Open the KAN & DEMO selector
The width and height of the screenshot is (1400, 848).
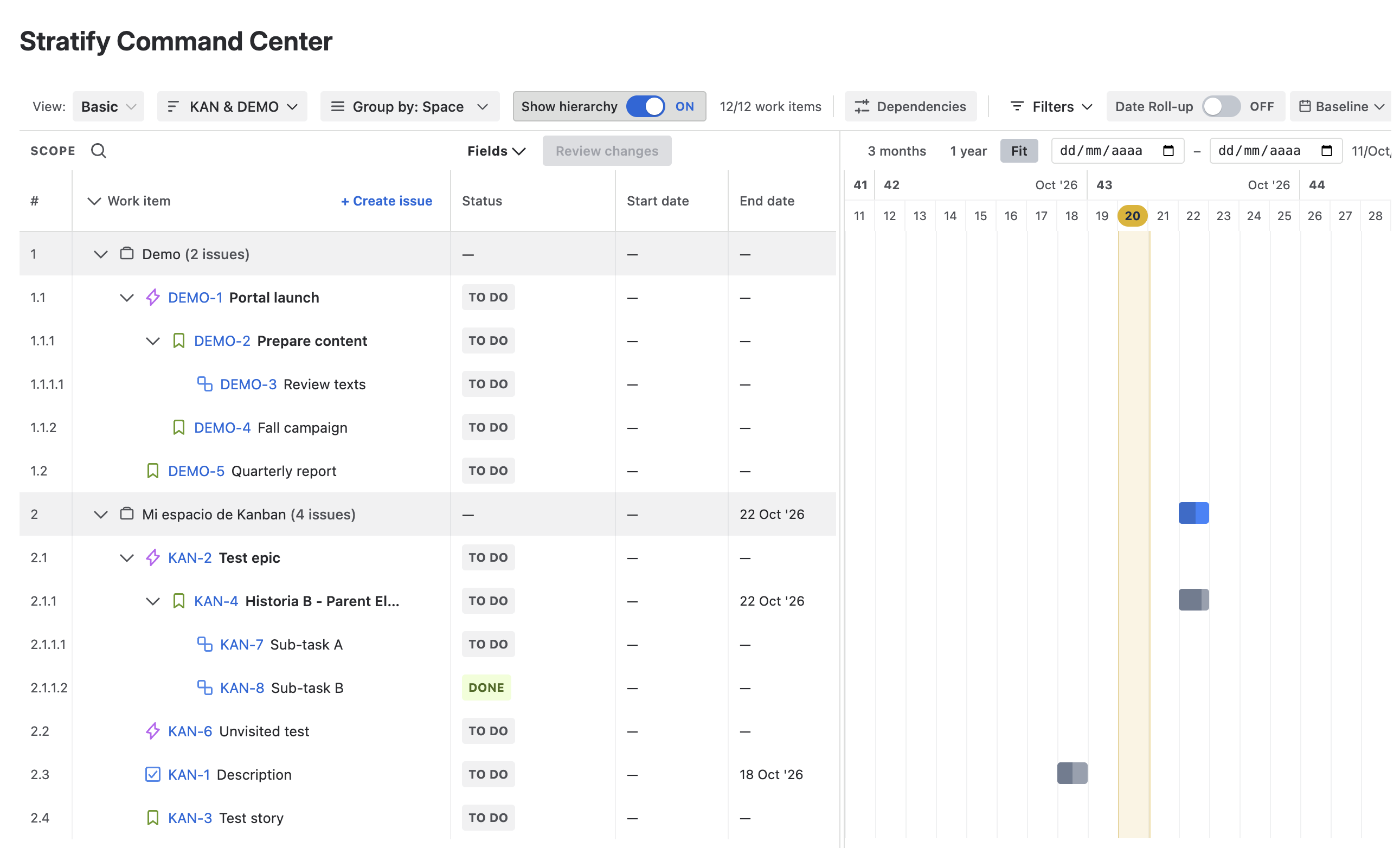pyautogui.click(x=232, y=106)
